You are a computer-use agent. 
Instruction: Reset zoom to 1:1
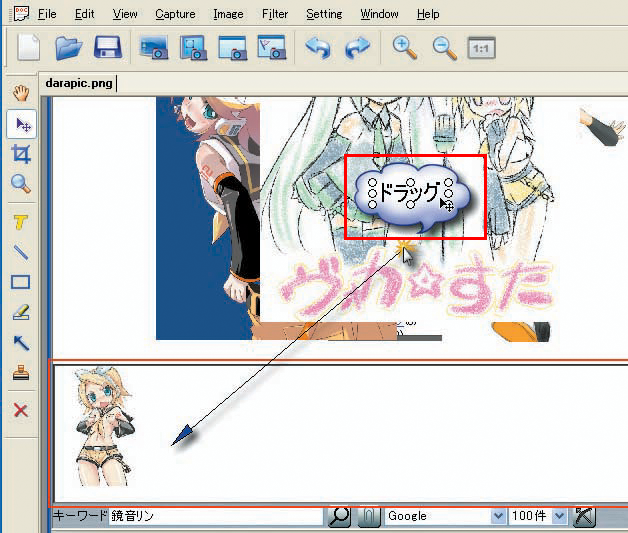click(x=481, y=48)
